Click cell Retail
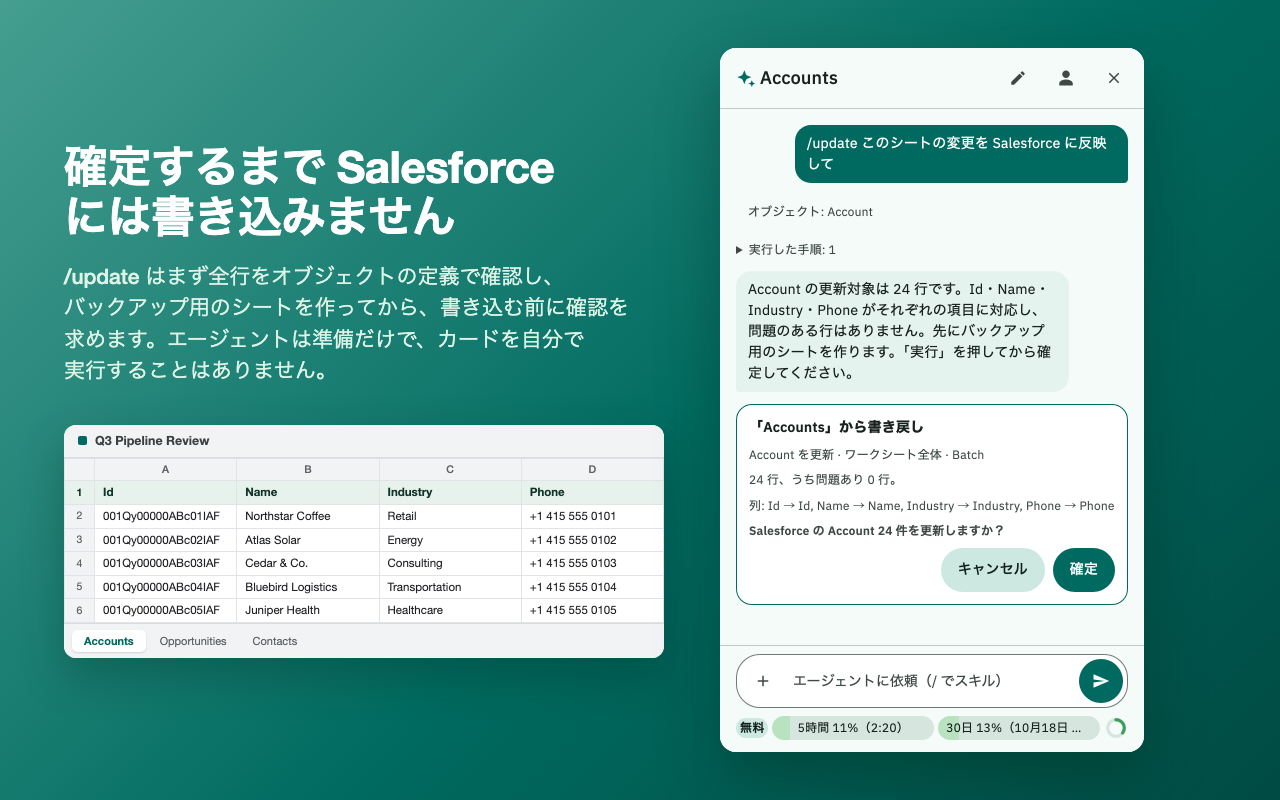The width and height of the screenshot is (1280, 800). [x=450, y=516]
